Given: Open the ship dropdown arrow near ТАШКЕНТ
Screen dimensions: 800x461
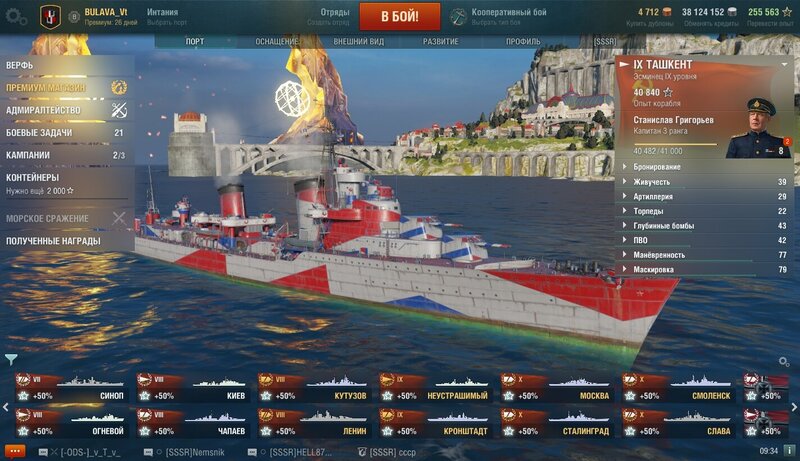Looking at the screenshot, I should (784, 64).
